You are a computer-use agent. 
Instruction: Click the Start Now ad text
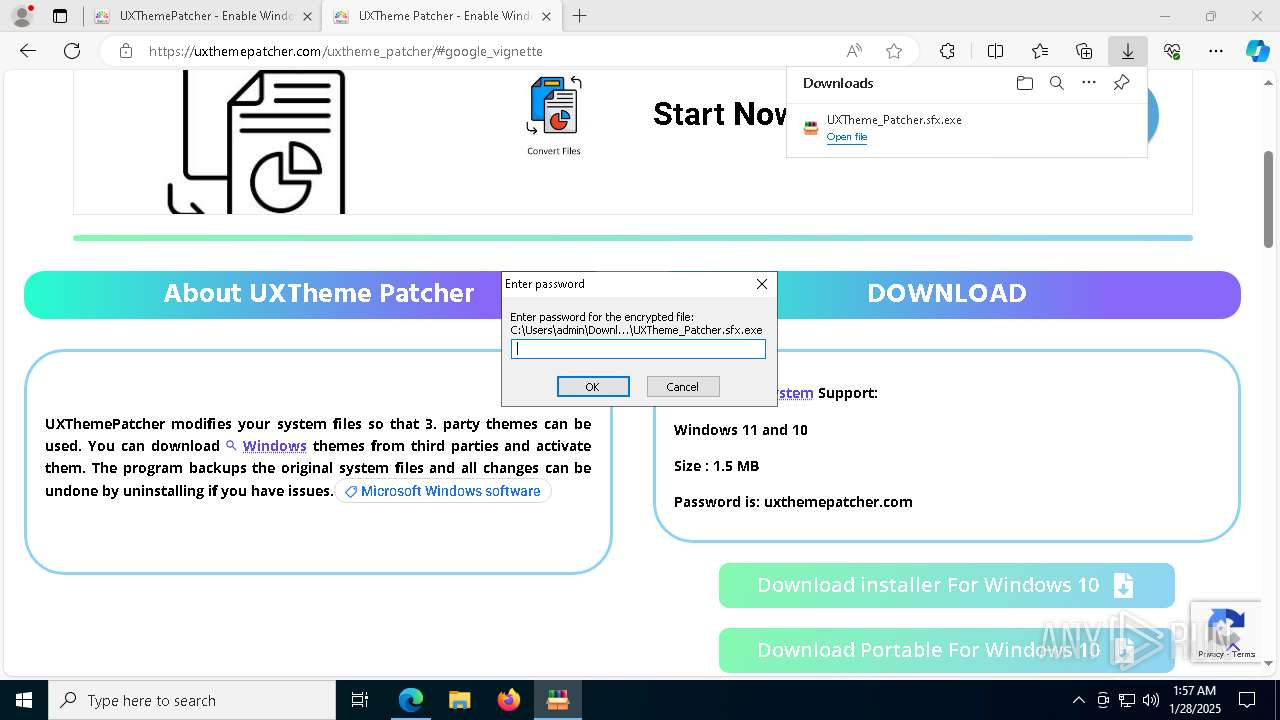point(720,114)
